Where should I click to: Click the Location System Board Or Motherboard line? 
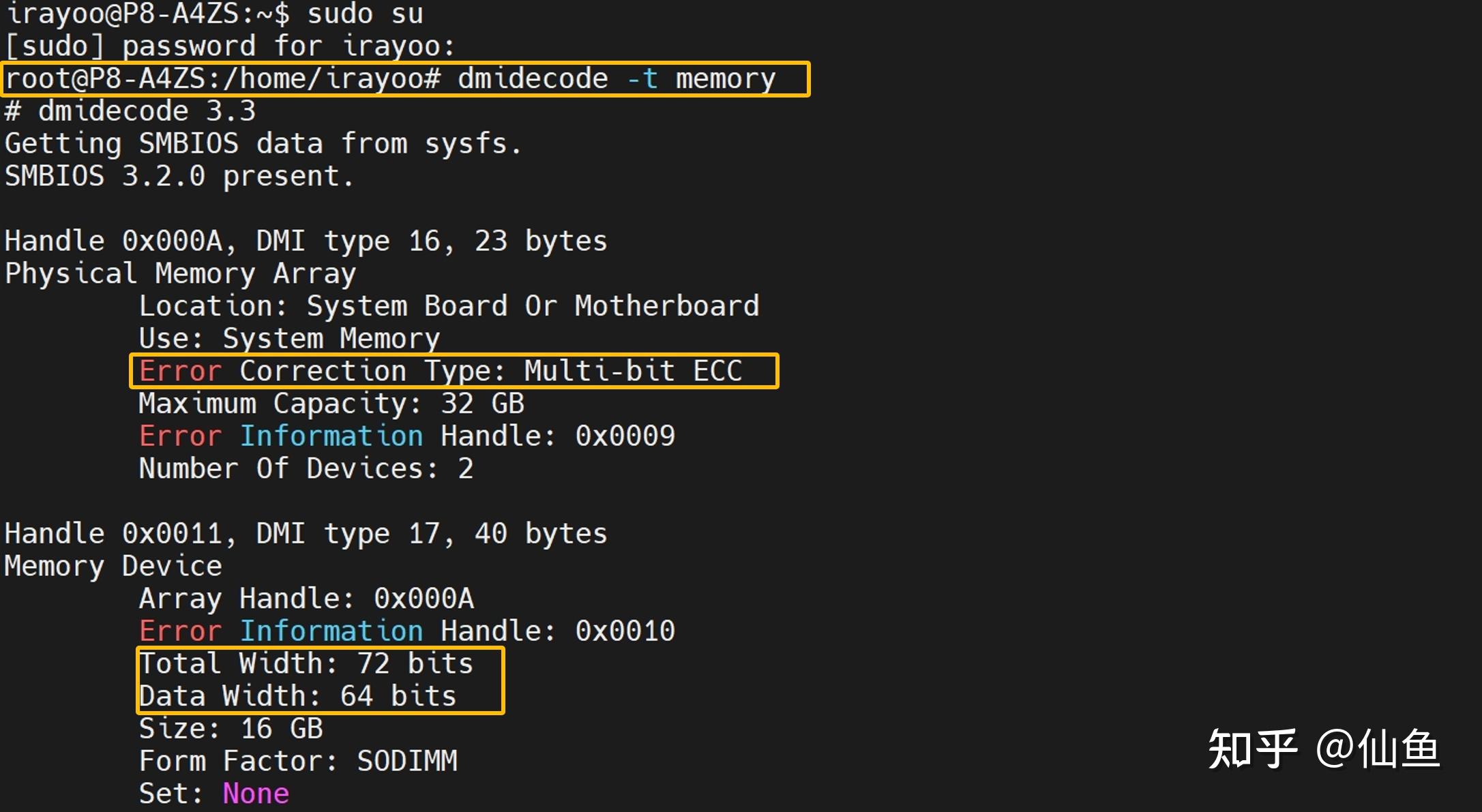[449, 306]
